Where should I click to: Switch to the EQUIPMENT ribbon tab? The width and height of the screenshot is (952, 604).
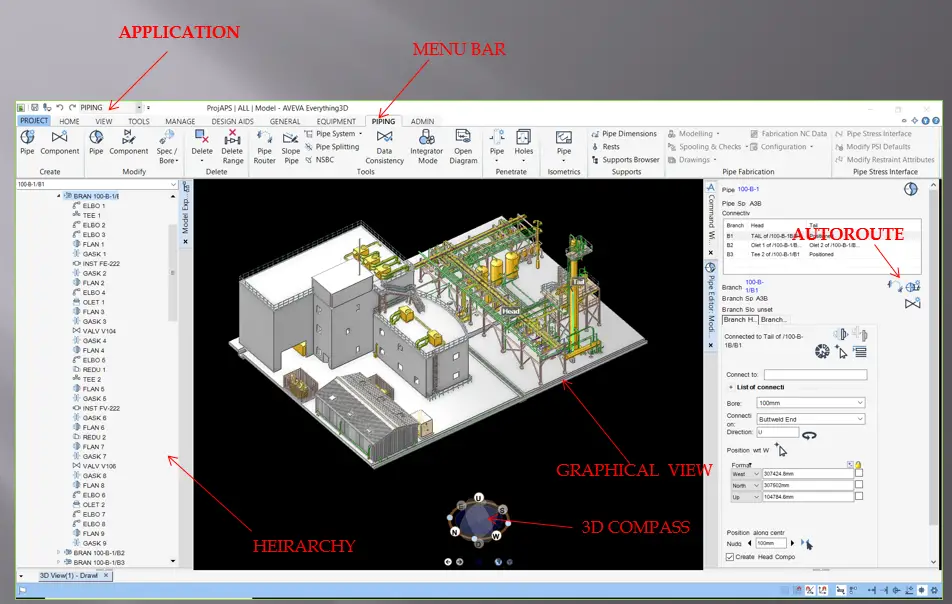point(336,122)
